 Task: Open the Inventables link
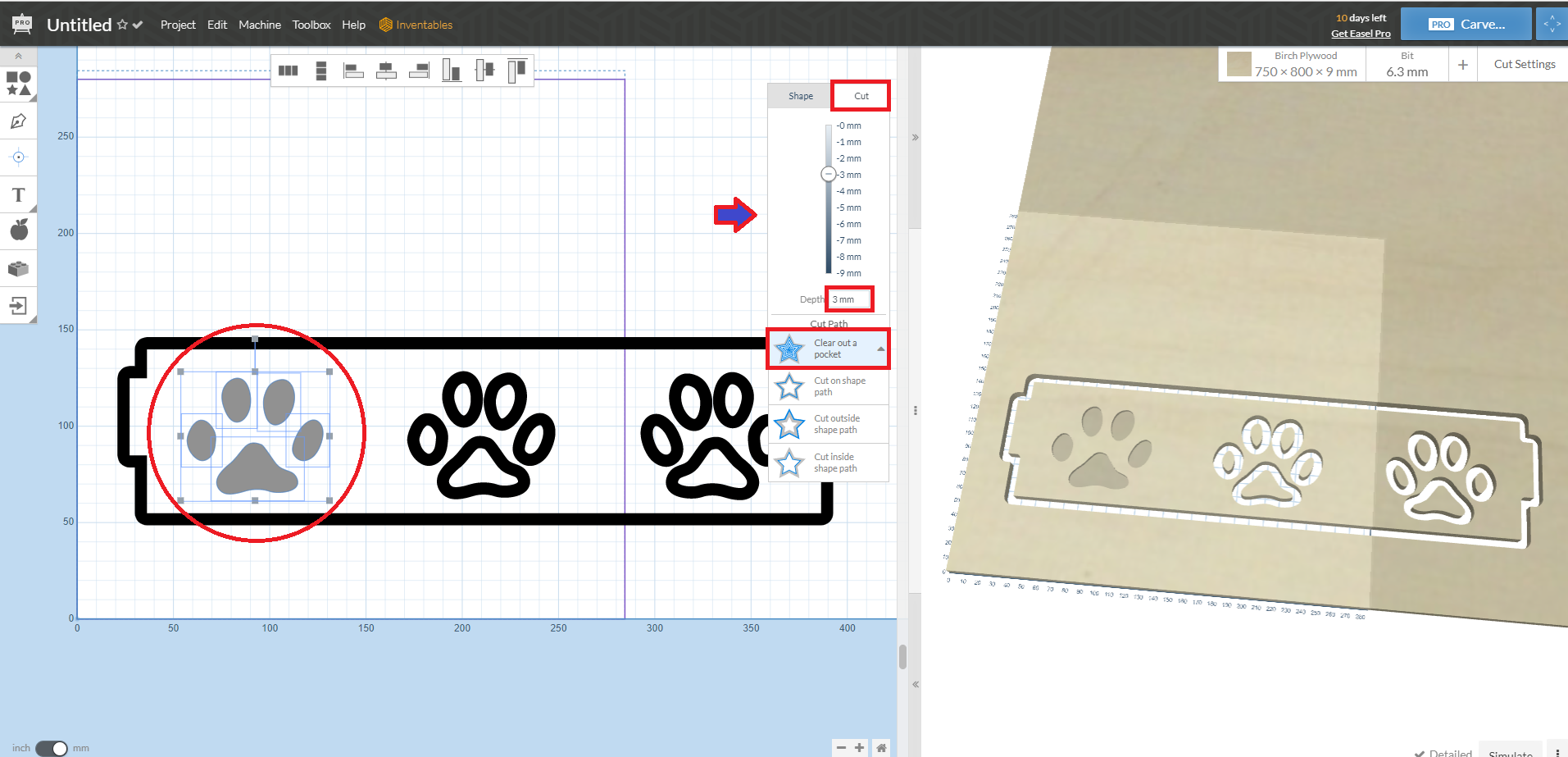click(x=424, y=25)
